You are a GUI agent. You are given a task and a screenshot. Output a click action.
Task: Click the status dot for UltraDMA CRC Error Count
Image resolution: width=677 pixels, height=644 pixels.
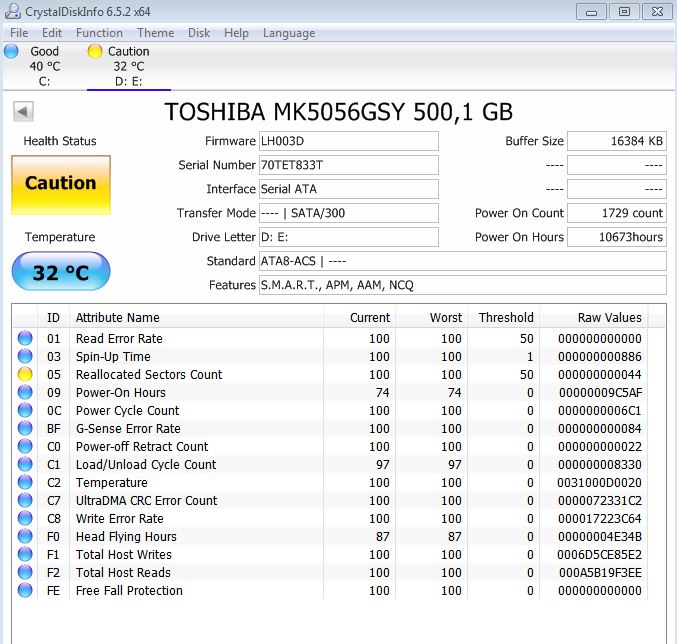point(25,500)
